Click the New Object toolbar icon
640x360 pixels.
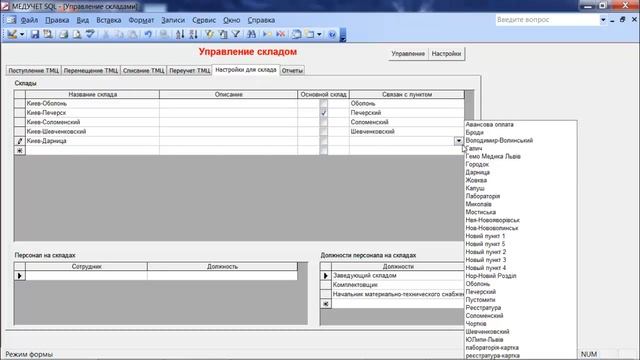point(310,34)
